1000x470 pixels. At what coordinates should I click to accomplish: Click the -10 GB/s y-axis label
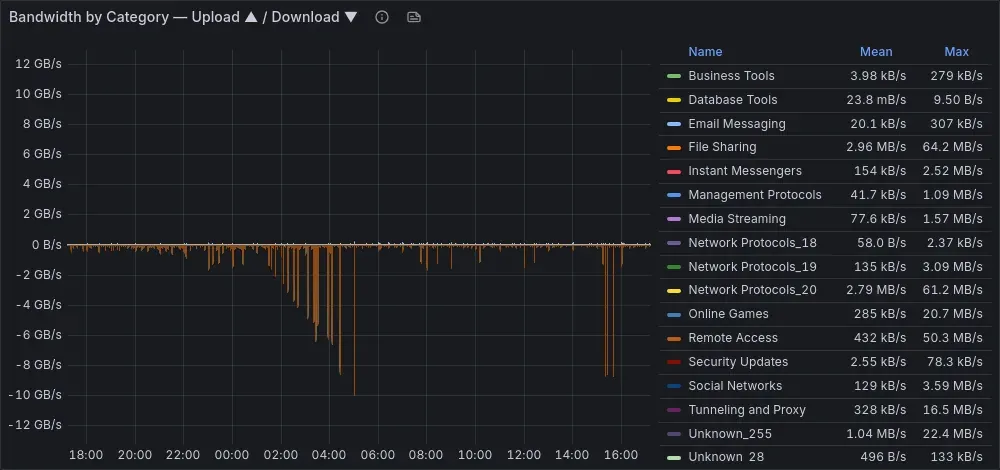coord(35,395)
